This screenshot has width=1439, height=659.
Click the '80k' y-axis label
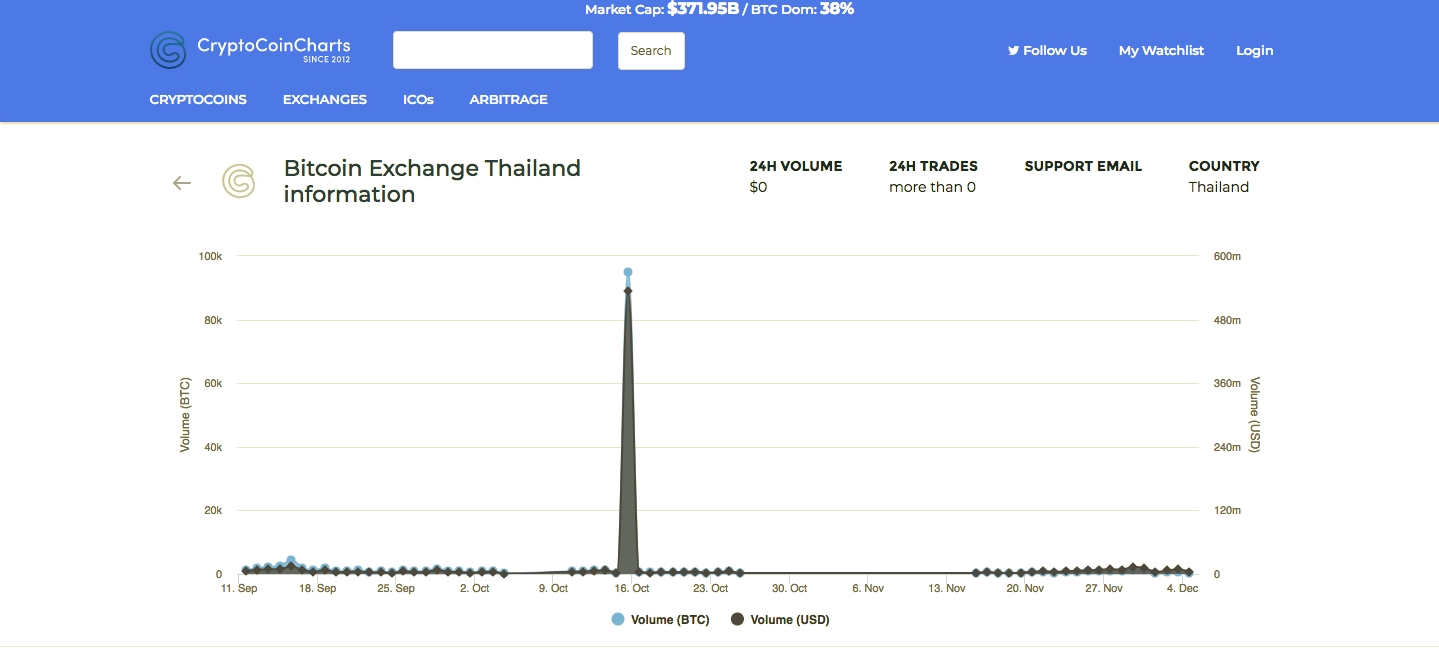click(212, 320)
